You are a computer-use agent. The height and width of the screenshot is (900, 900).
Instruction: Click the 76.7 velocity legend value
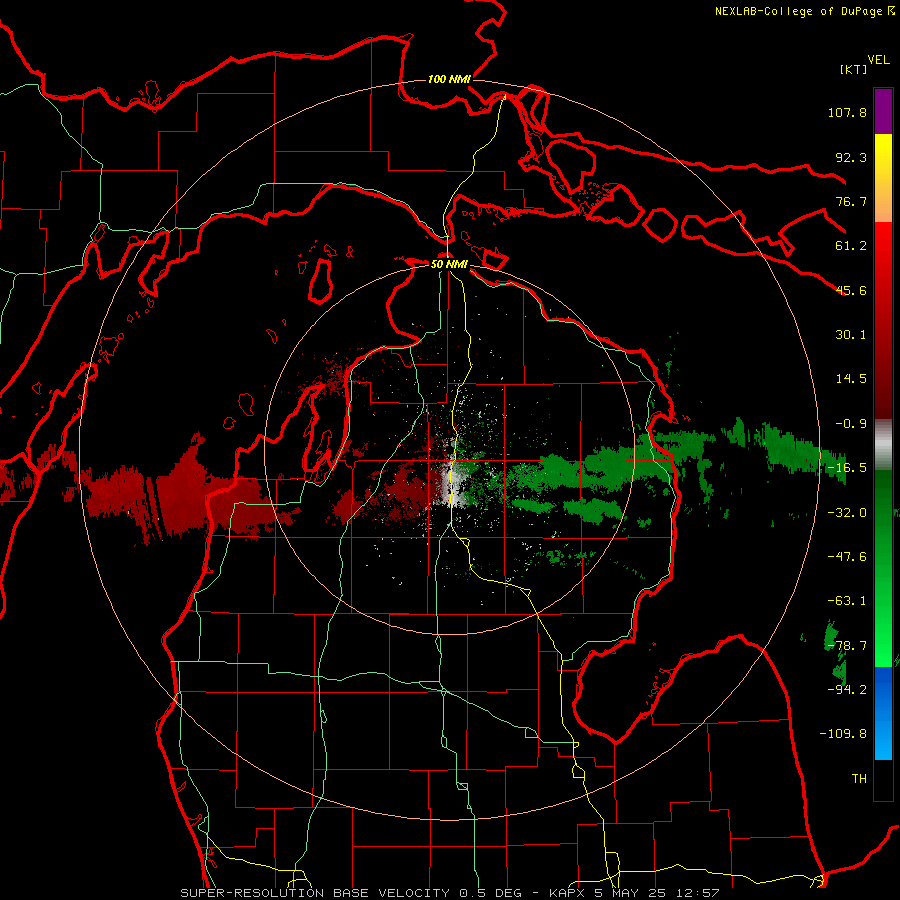click(851, 201)
